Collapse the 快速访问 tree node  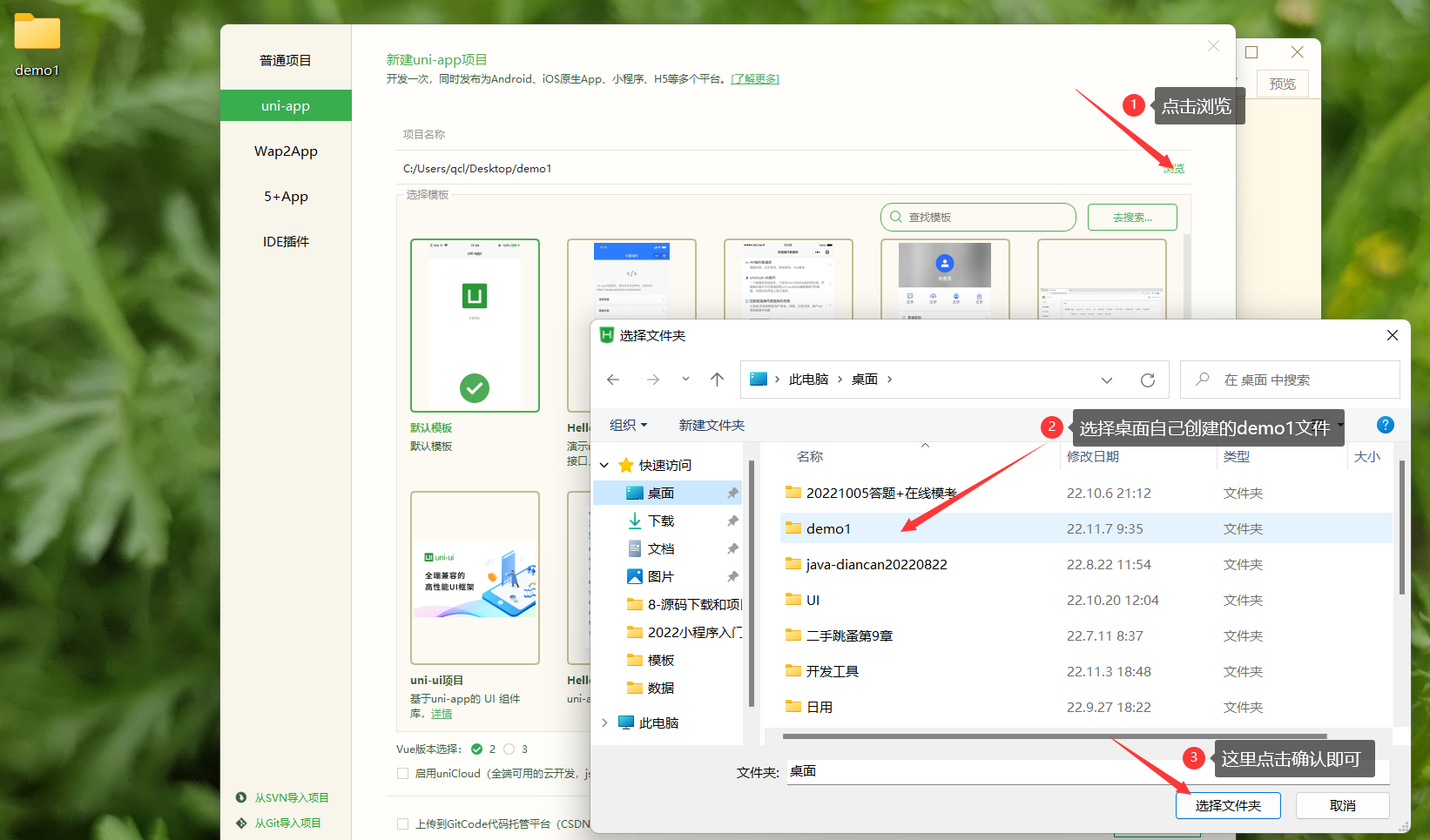tap(604, 465)
